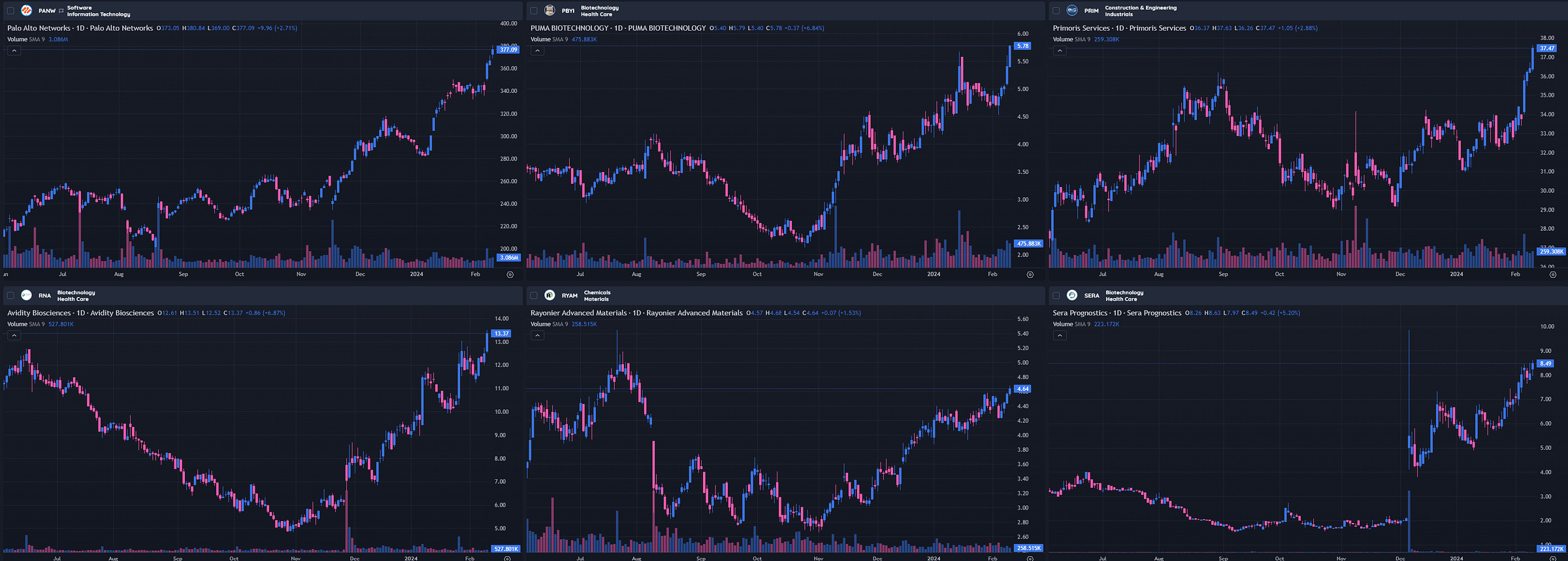
Task: Click the PBYI ticker symbol
Action: [568, 11]
